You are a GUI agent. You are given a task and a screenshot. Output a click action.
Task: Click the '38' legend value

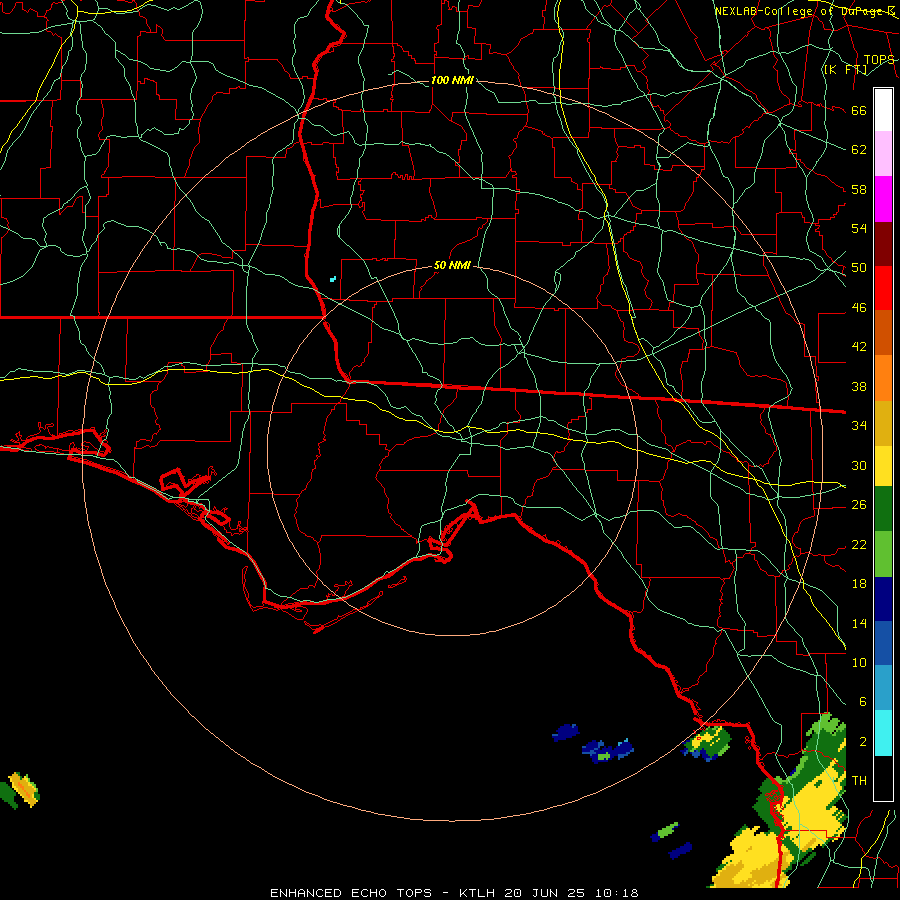(x=859, y=386)
